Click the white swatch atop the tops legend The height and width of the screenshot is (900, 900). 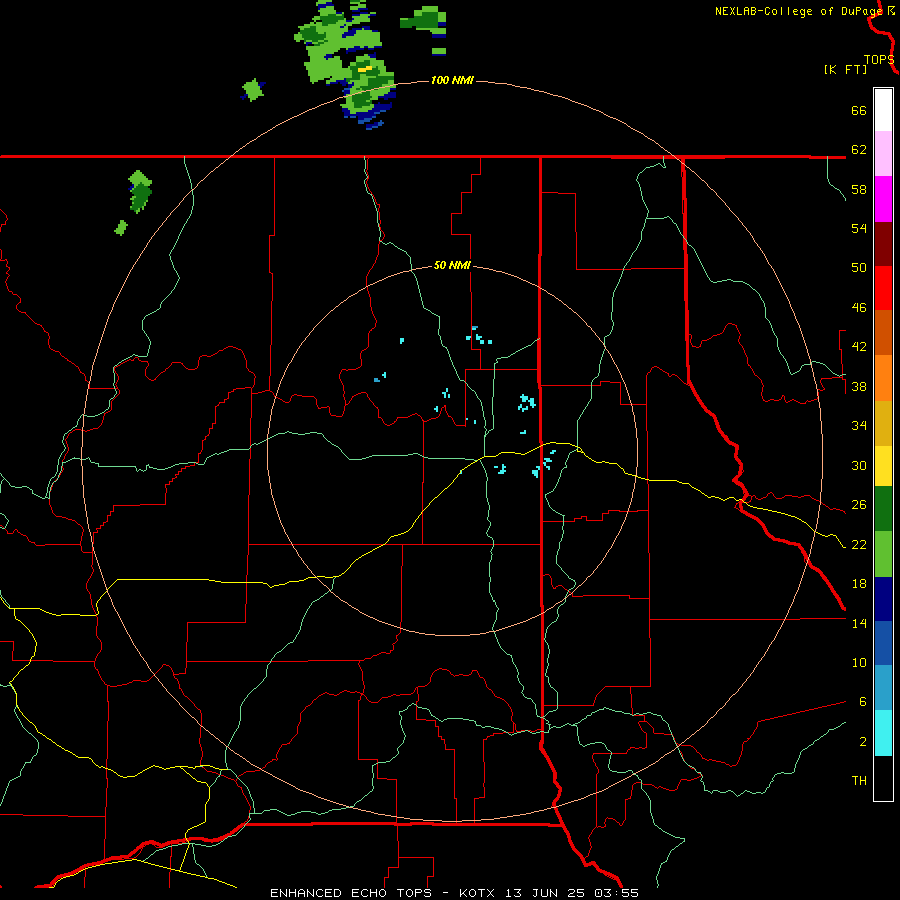click(x=883, y=110)
